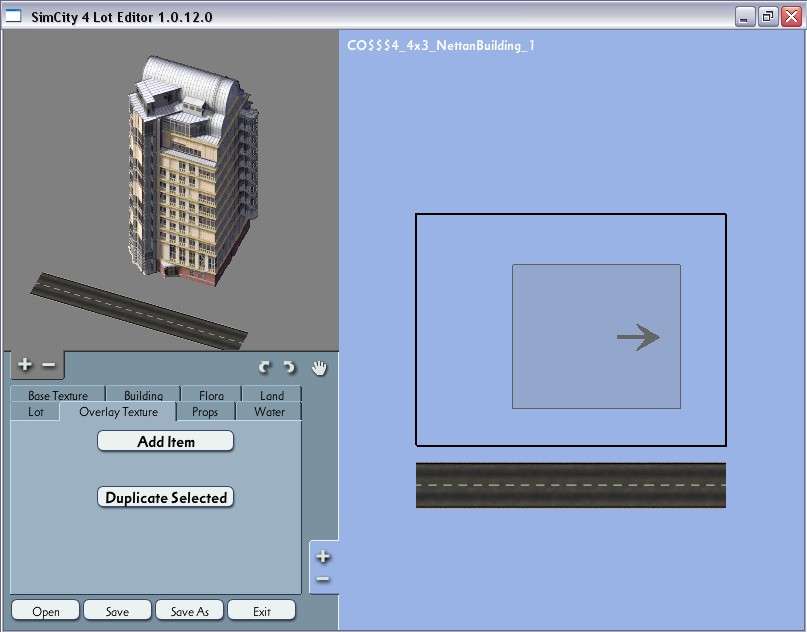The height and width of the screenshot is (632, 807).
Task: Select the Overlay Texture tab
Action: [x=118, y=412]
